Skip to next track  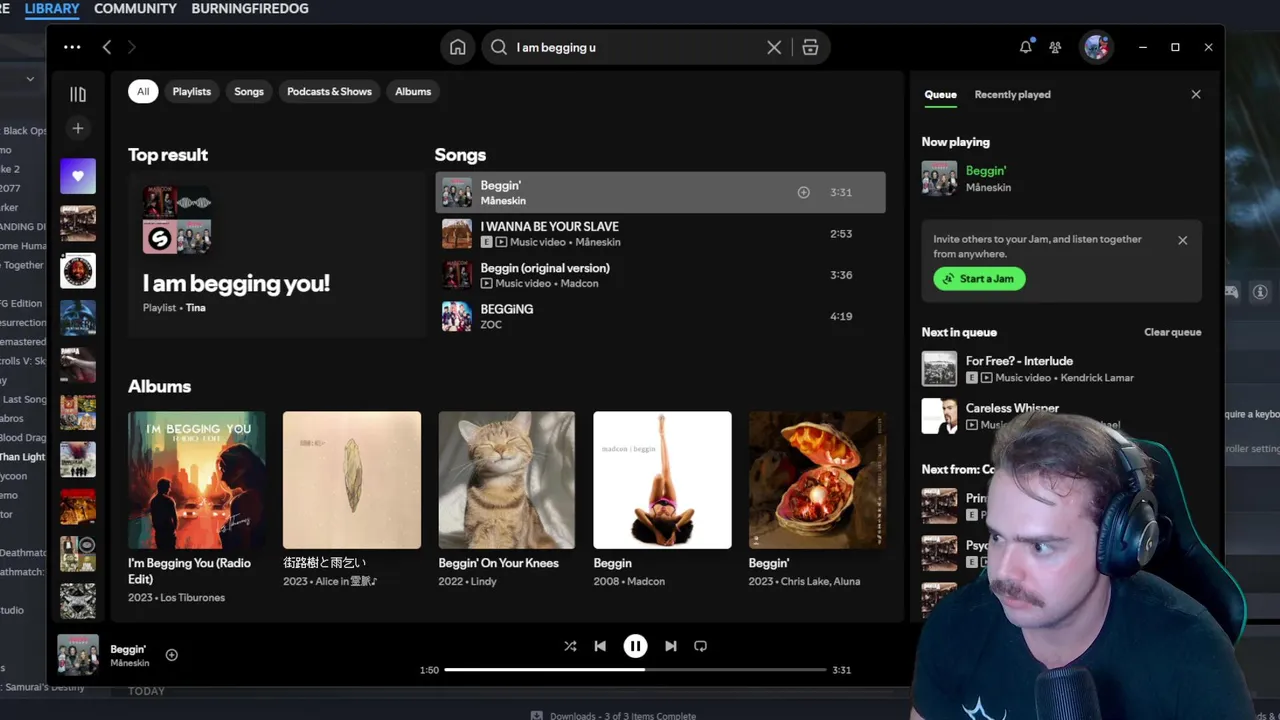click(x=671, y=646)
